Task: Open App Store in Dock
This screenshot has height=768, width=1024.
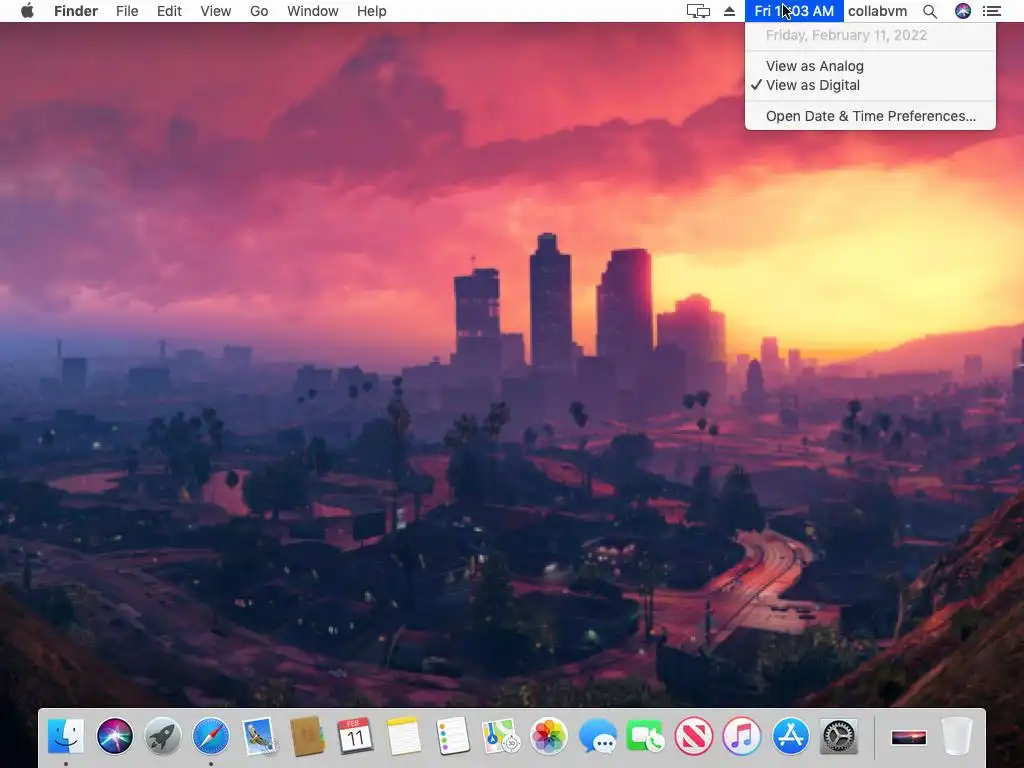Action: [790, 737]
